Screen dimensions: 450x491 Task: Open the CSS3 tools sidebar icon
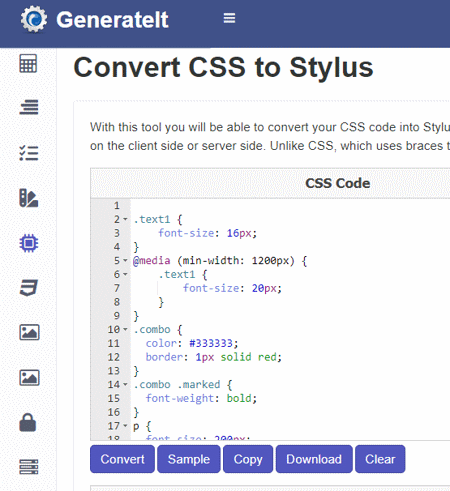[29, 287]
